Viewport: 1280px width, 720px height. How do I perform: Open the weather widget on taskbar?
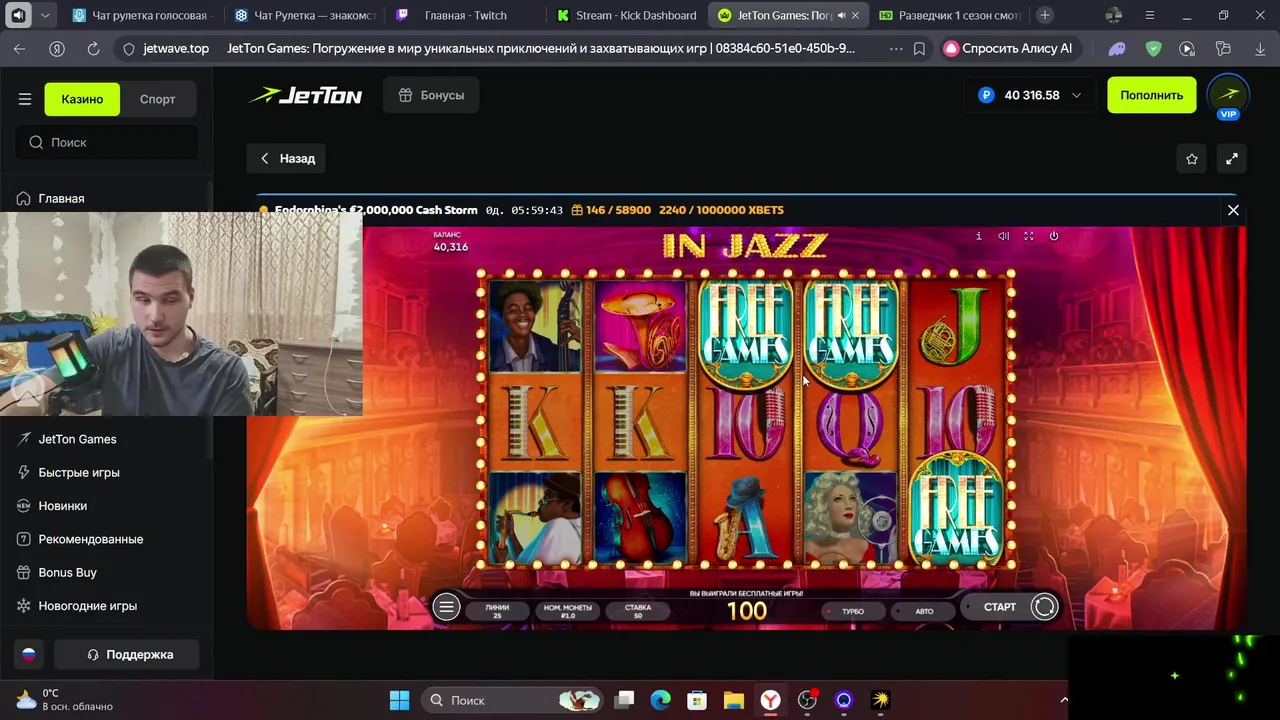[x=65, y=700]
